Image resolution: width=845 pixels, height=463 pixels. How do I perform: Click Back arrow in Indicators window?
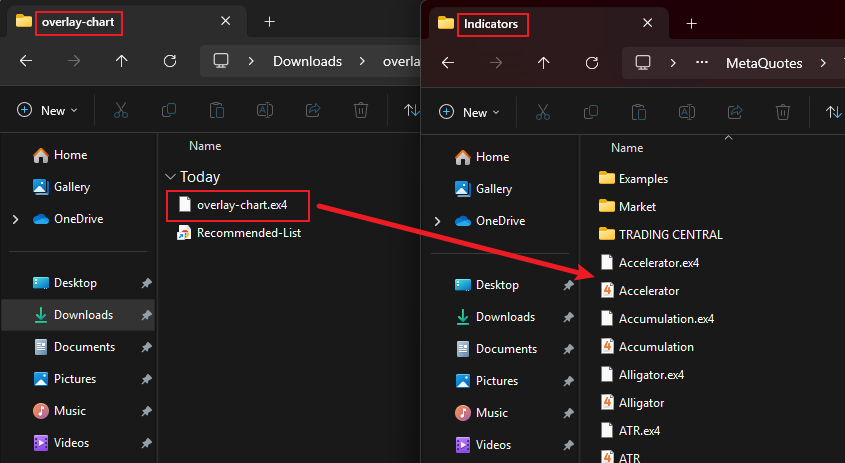tap(448, 63)
